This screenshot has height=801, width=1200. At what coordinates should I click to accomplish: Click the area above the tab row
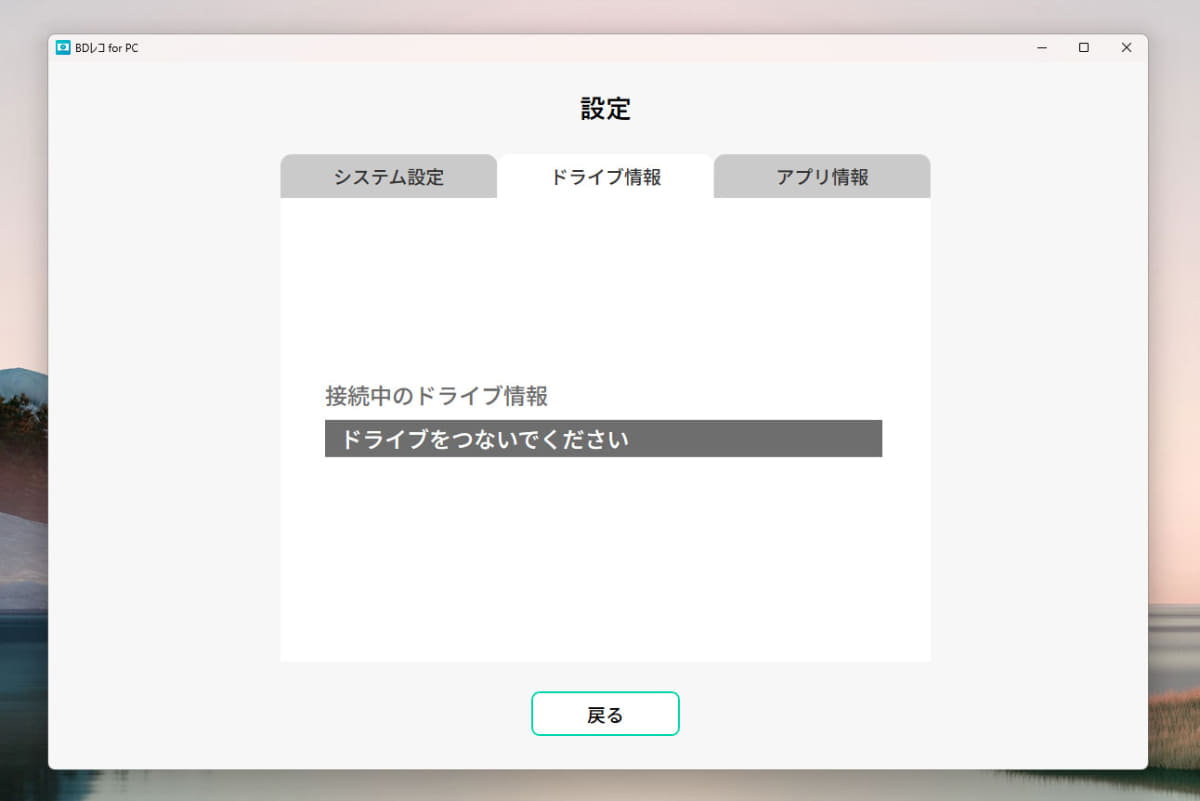[604, 140]
